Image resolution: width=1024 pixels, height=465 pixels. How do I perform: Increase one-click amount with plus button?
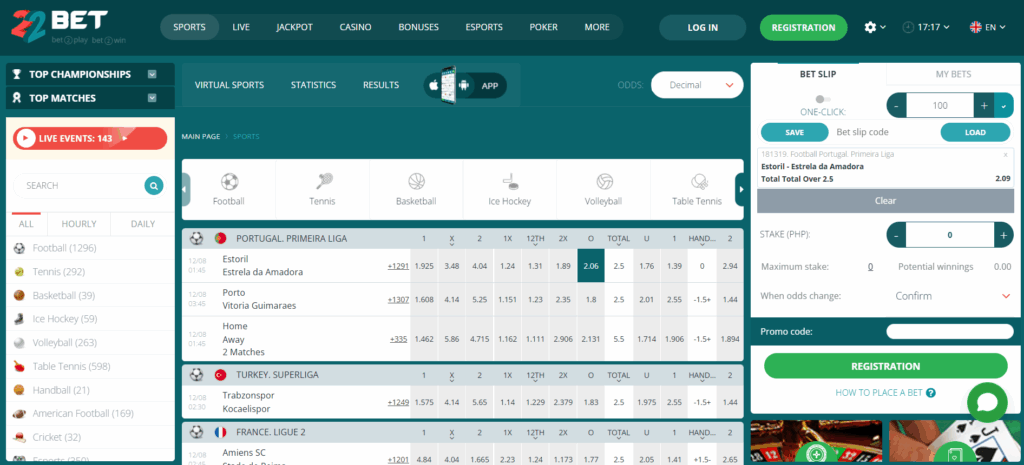coord(984,105)
